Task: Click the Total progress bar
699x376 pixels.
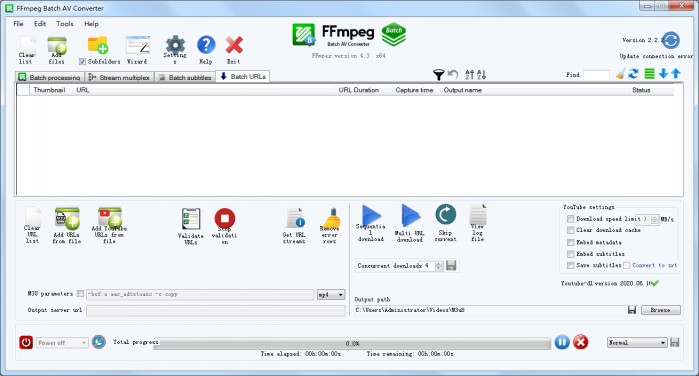Action: 352,343
